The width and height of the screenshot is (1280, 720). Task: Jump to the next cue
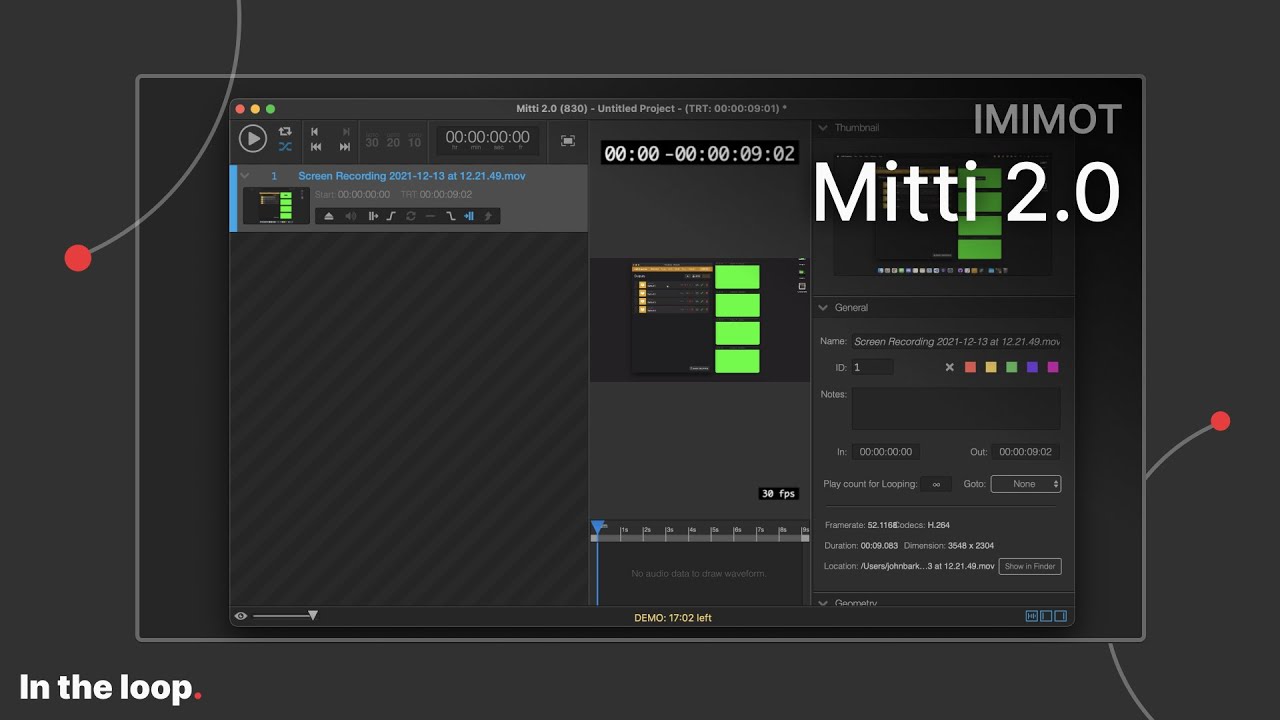pyautogui.click(x=346, y=131)
